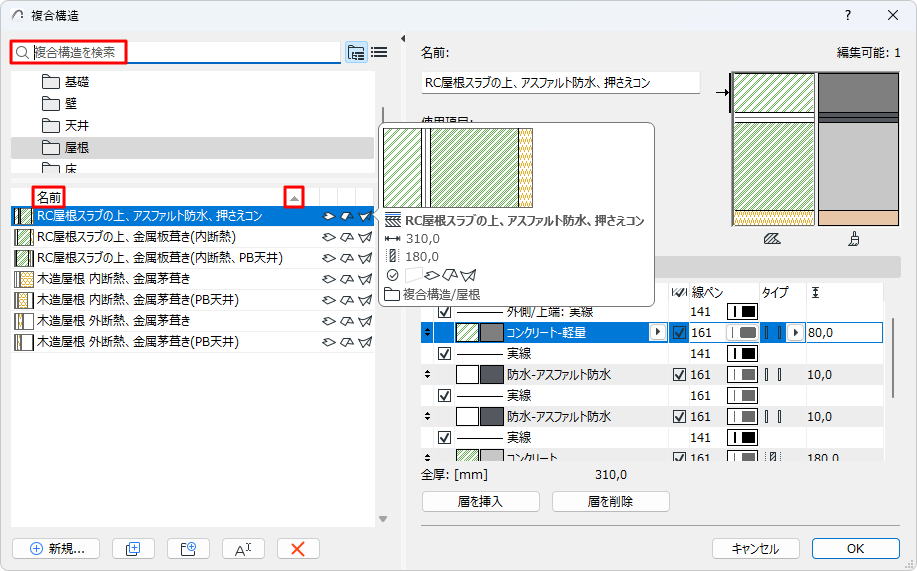This screenshot has height=571, width=917.
Task: Click shell icon on selected RC屋根スラブ アスファルト防水 row
Action: click(x=365, y=216)
